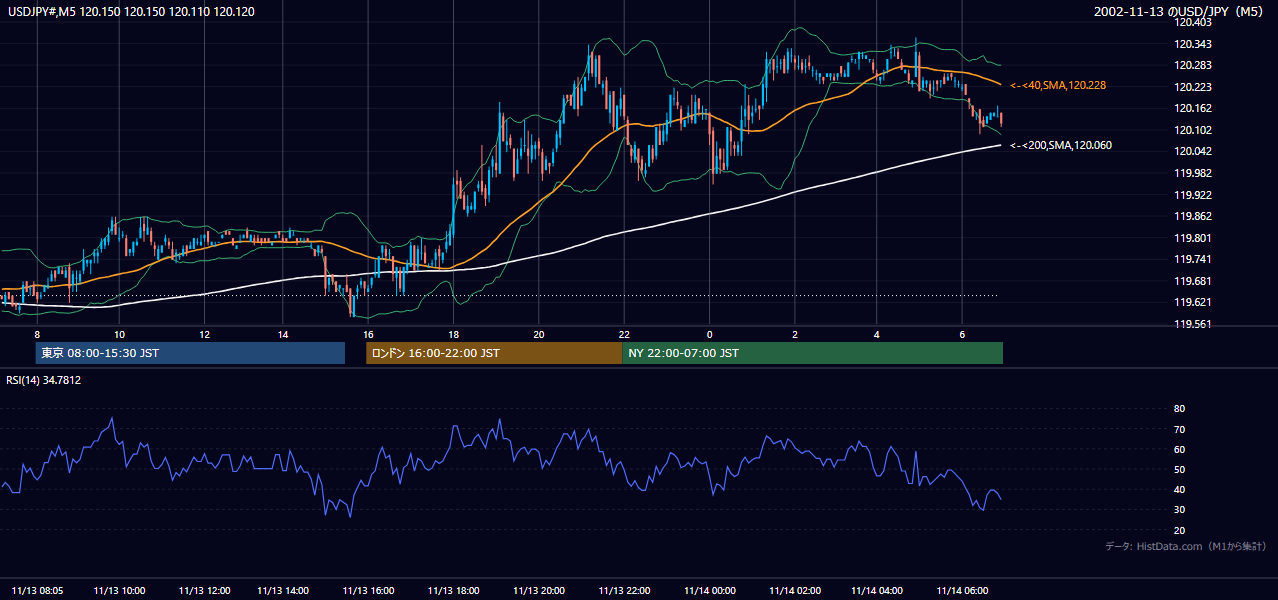Click the 11/14 00:00 time axis label
Viewport: 1278px width, 600px height.
tap(709, 590)
